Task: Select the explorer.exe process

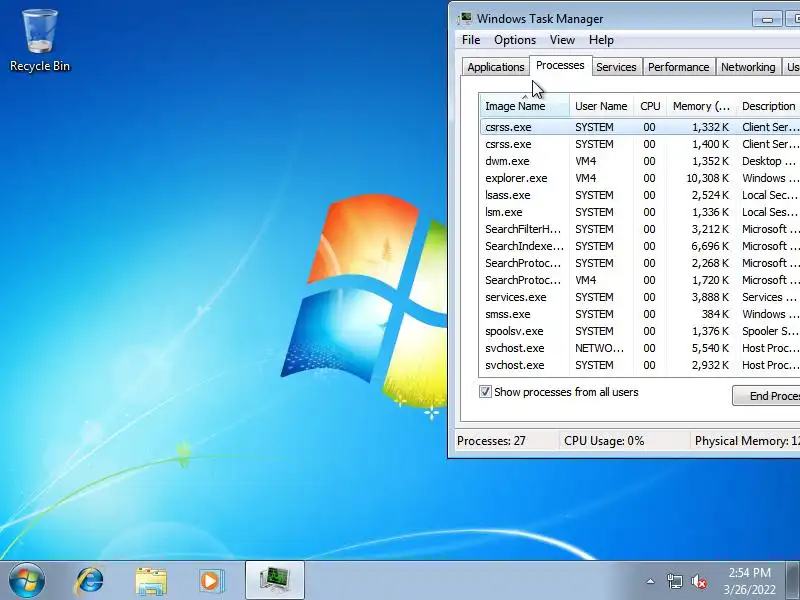Action: tap(640, 178)
